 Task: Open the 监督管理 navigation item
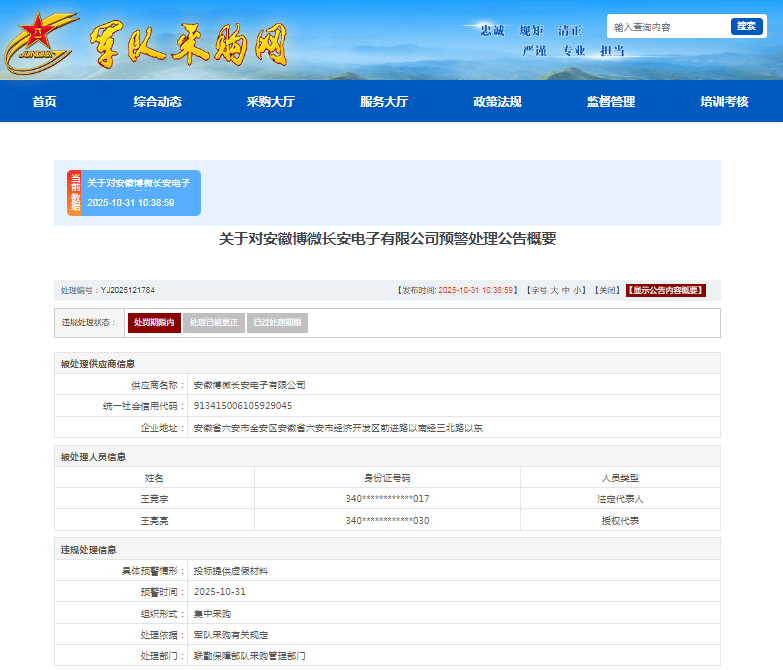(x=611, y=102)
